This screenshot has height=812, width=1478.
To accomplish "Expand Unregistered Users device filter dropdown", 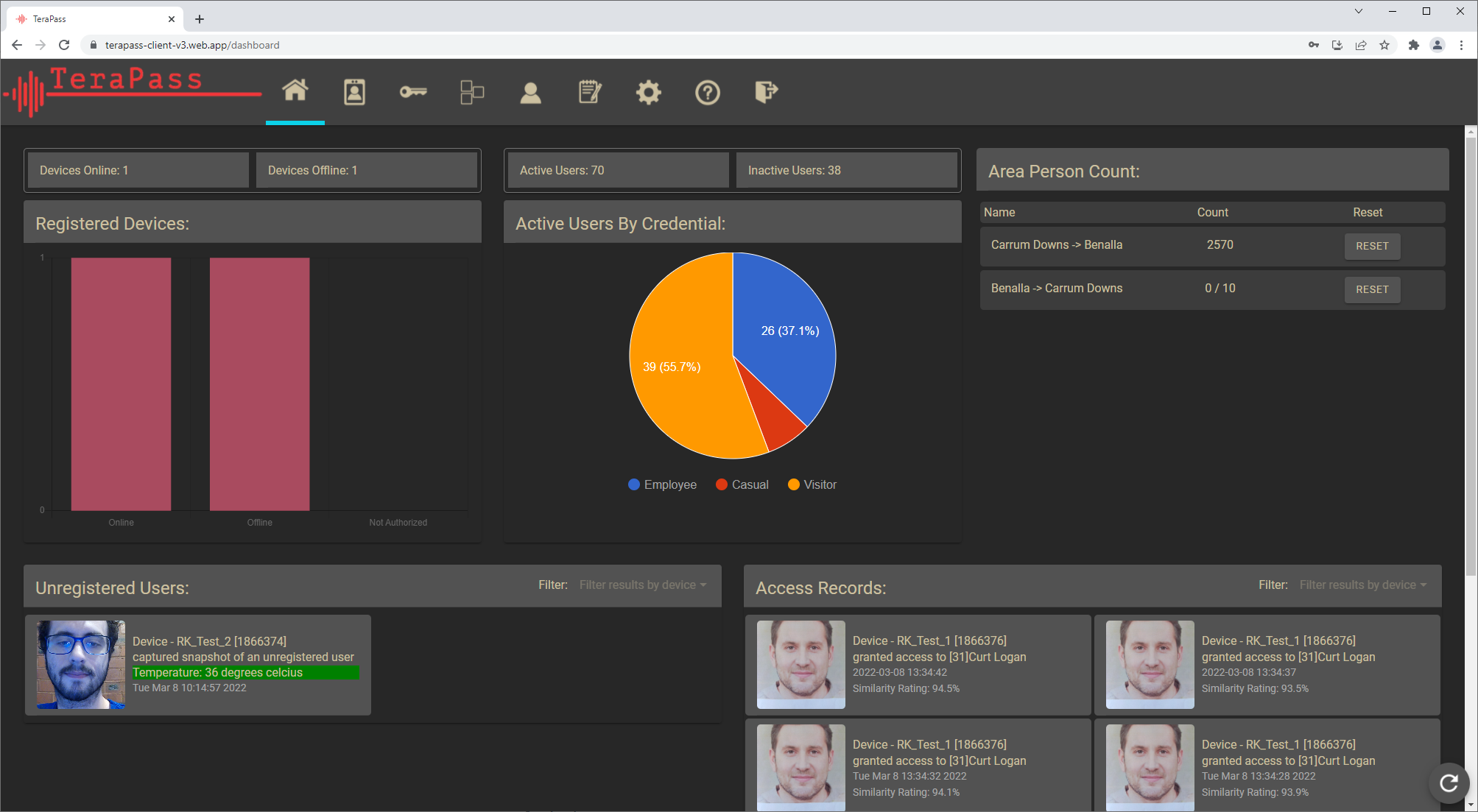I will [642, 585].
